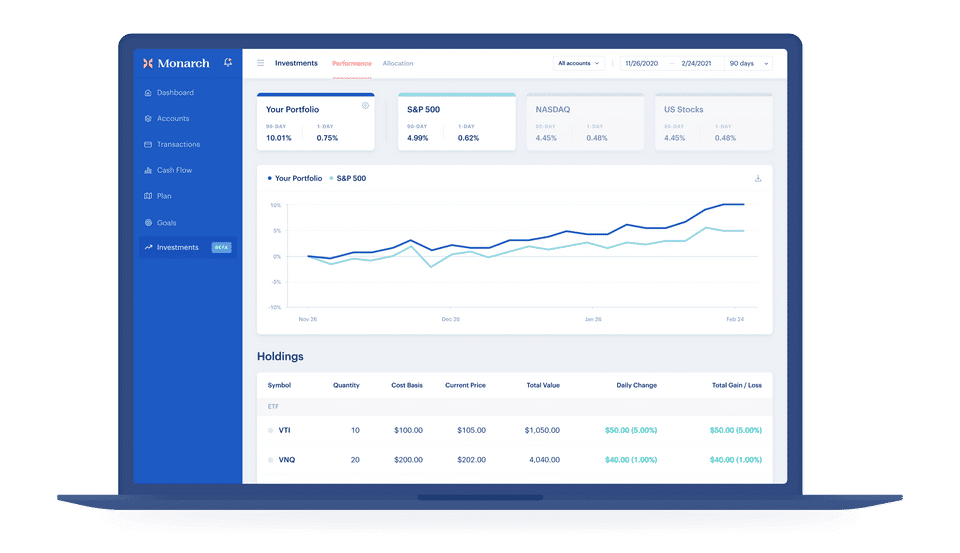Sort by Total Gain / Loss header
Image resolution: width=960 pixels, height=553 pixels.
[x=737, y=385]
